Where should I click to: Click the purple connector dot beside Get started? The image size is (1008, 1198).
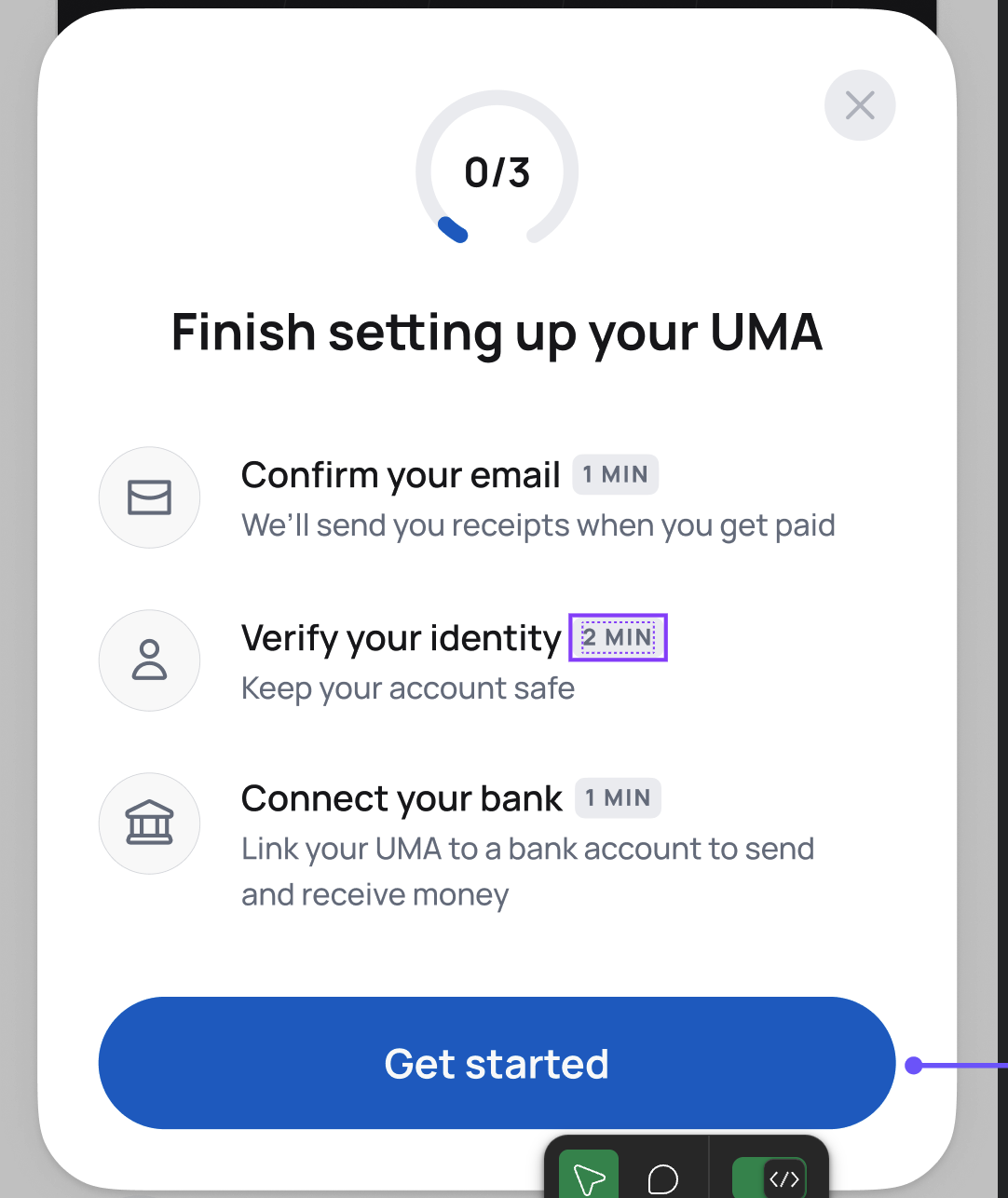pos(914,1065)
